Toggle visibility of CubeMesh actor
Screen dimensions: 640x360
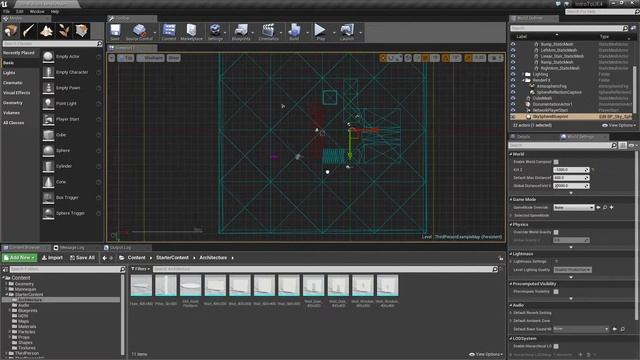pos(513,98)
